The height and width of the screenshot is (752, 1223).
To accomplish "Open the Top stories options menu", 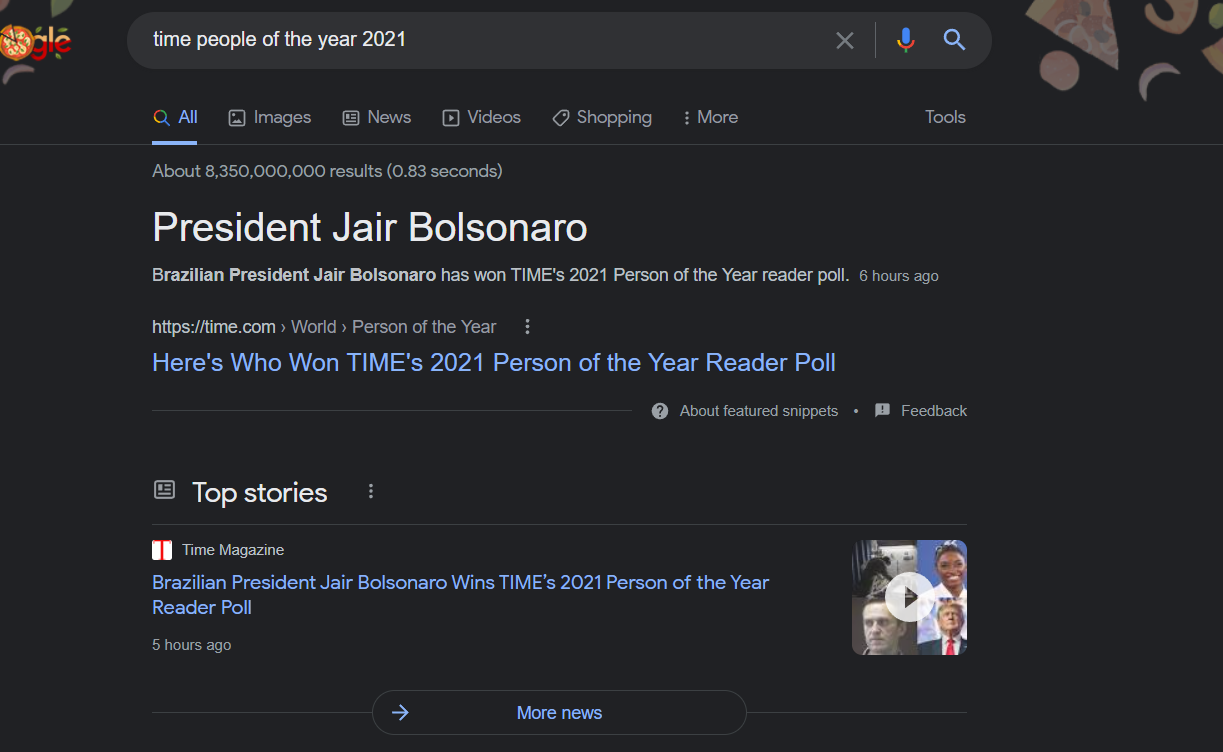I will click(x=371, y=491).
